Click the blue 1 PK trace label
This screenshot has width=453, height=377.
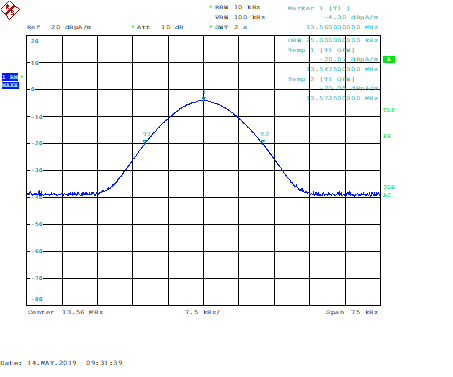point(10,77)
